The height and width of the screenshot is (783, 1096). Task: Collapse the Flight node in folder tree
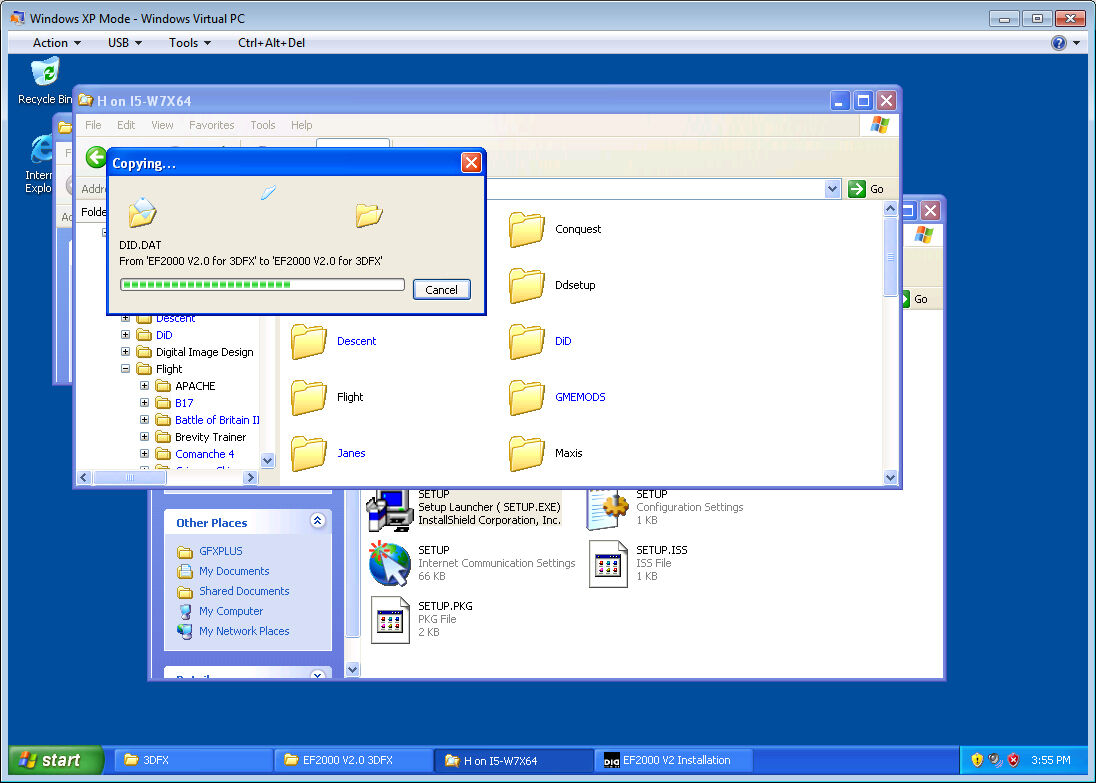pyautogui.click(x=125, y=368)
